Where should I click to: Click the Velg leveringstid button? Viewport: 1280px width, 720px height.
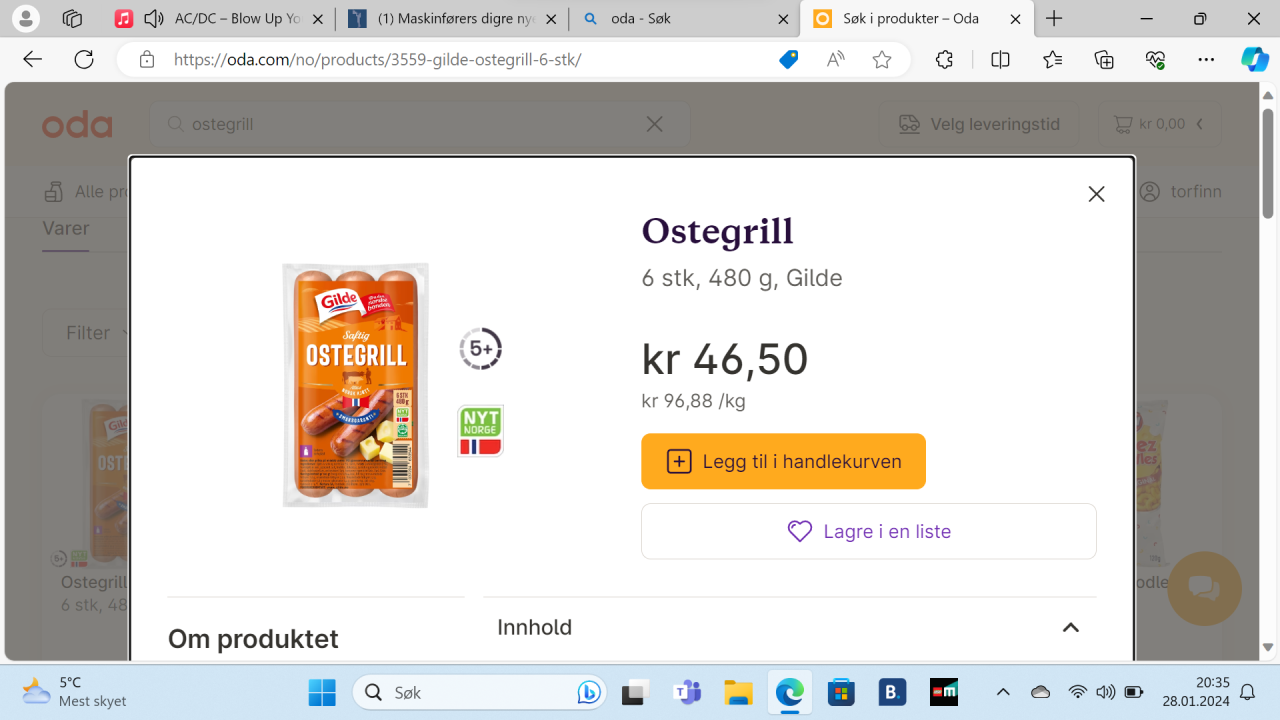pyautogui.click(x=978, y=123)
